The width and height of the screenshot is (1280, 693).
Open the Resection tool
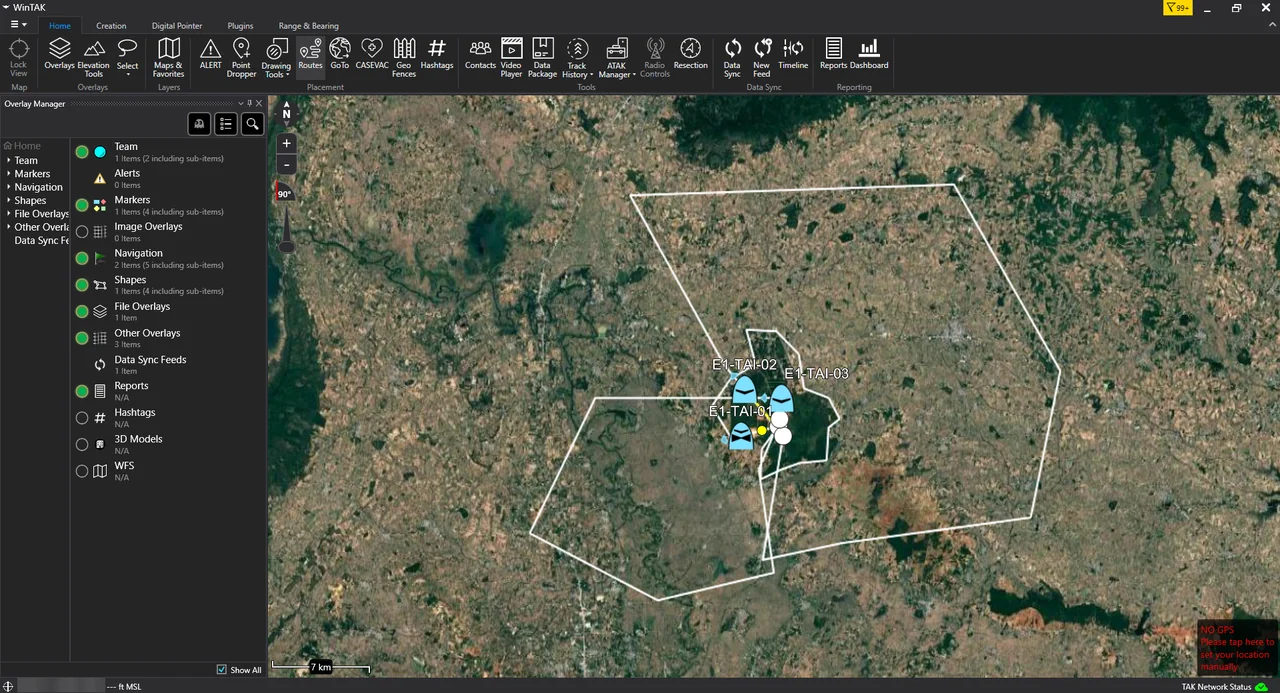(690, 55)
